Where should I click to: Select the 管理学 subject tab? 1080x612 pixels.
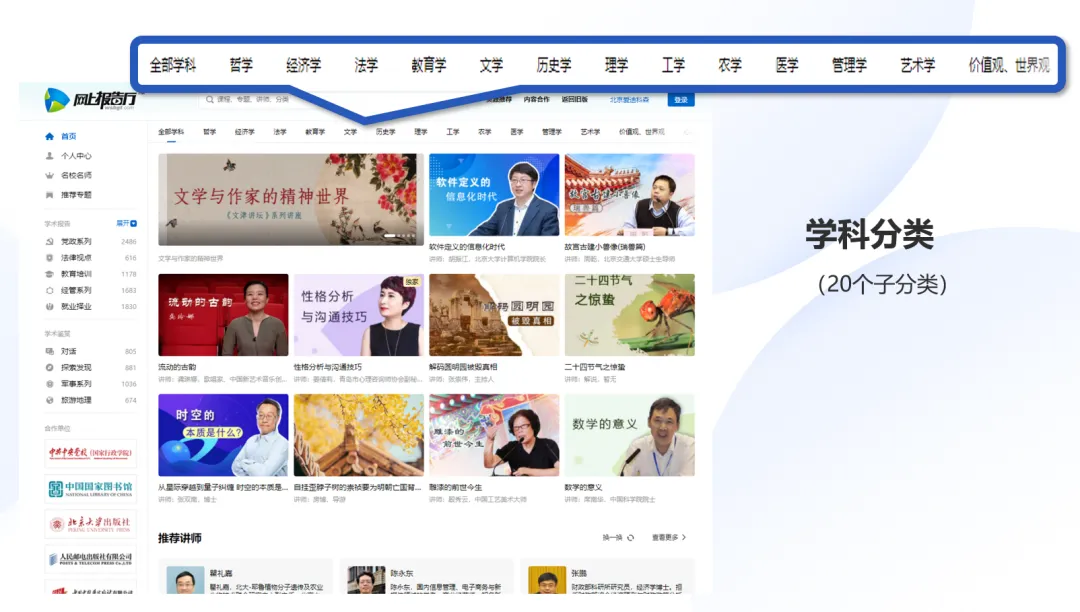551,132
